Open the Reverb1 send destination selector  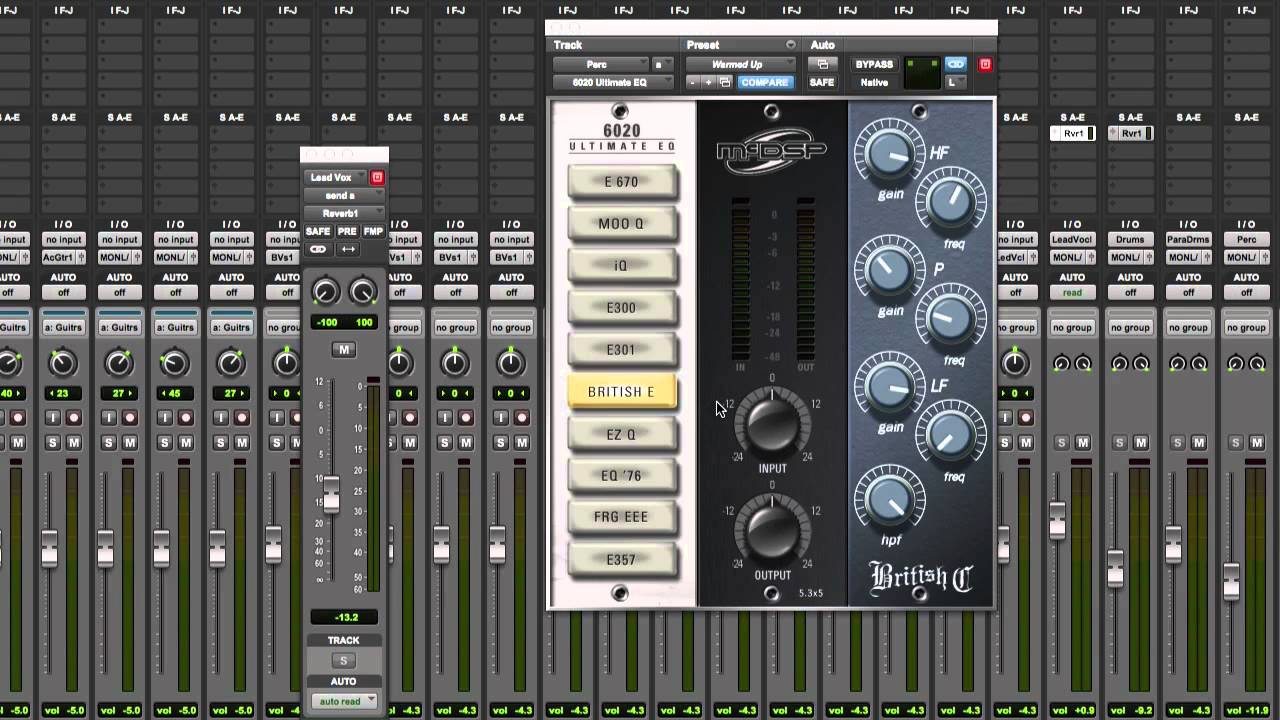pyautogui.click(x=344, y=213)
